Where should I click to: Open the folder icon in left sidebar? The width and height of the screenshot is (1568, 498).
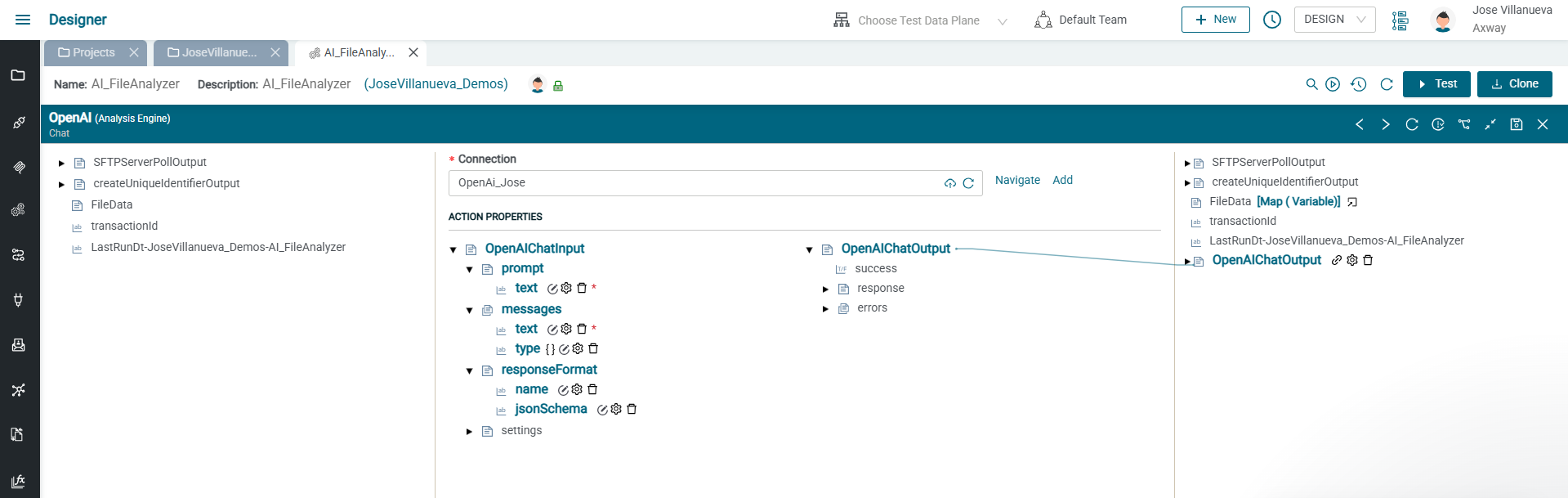pyautogui.click(x=18, y=75)
